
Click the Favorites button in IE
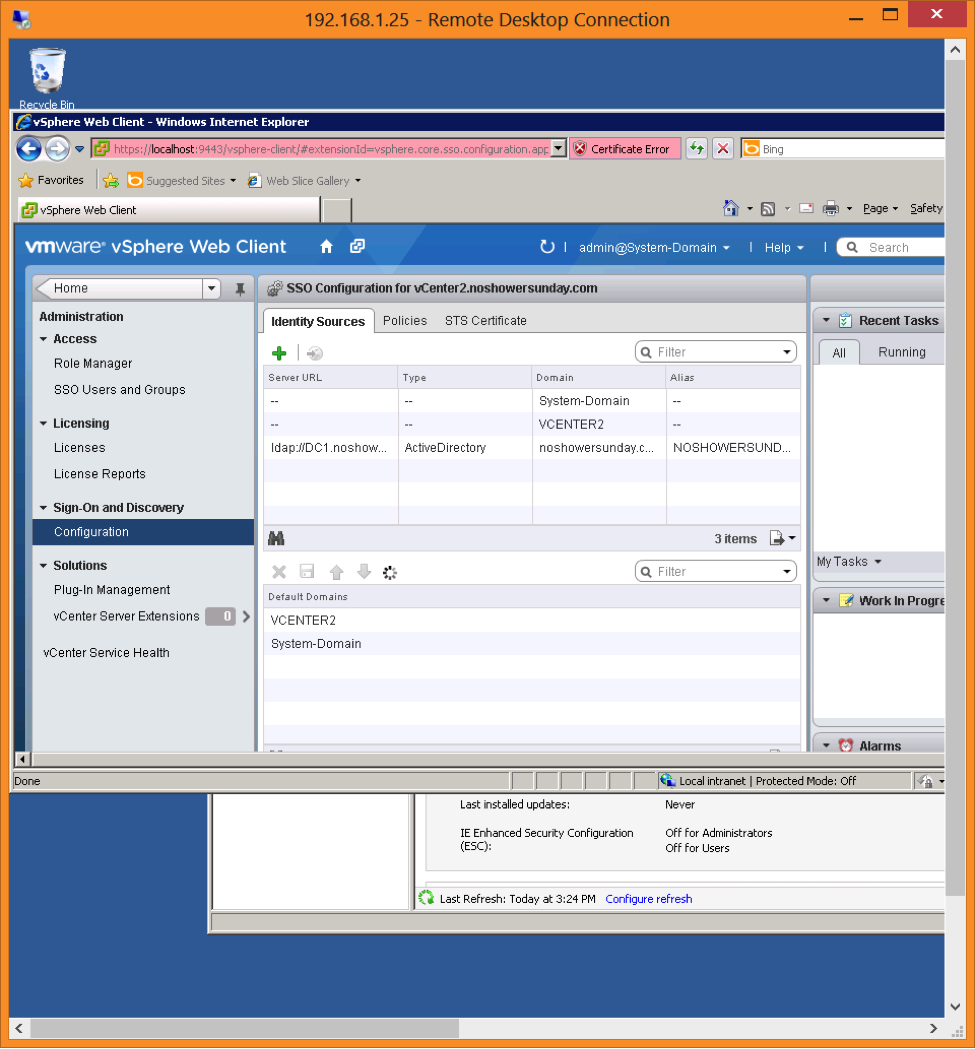click(52, 180)
